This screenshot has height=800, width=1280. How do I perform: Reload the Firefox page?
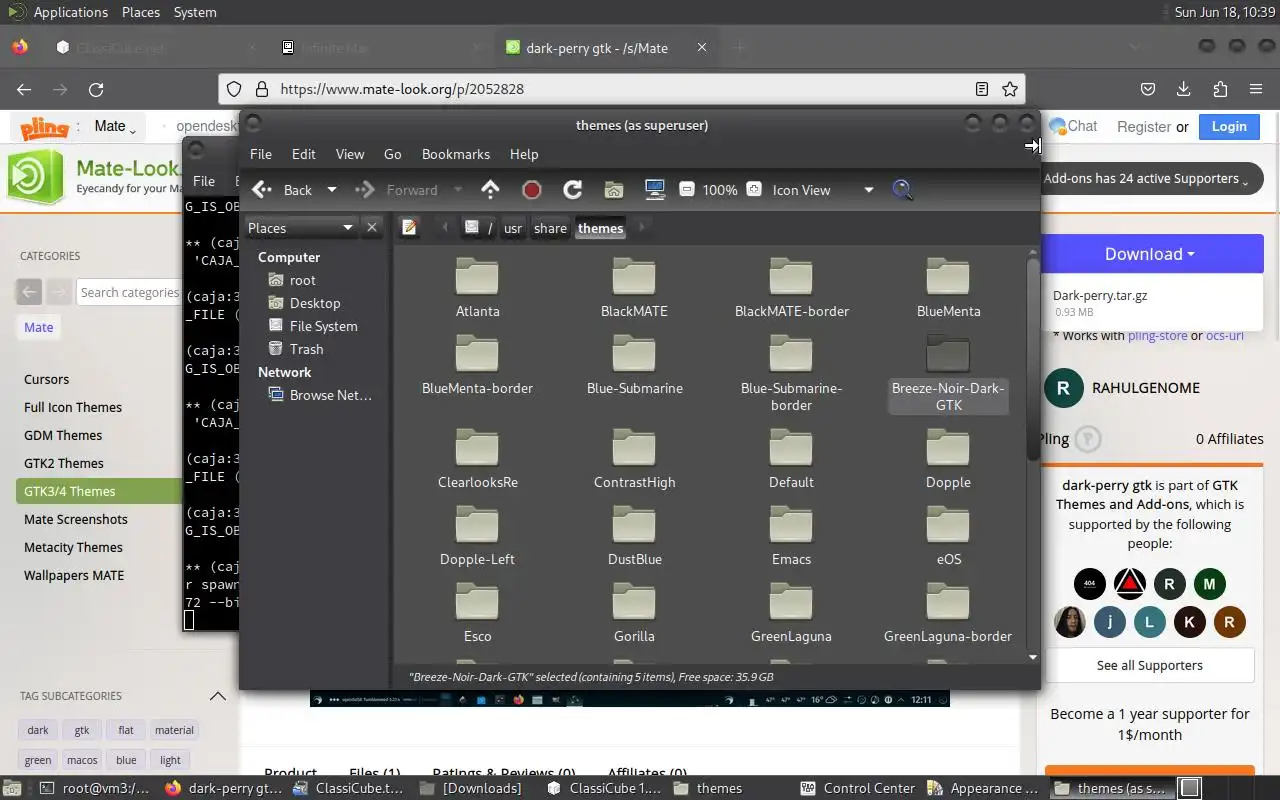(96, 89)
